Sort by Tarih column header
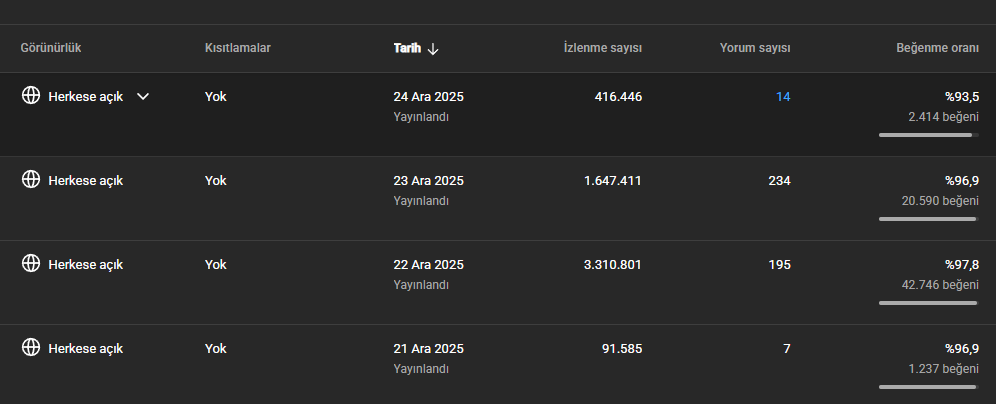The width and height of the screenshot is (996, 404). pyautogui.click(x=407, y=48)
